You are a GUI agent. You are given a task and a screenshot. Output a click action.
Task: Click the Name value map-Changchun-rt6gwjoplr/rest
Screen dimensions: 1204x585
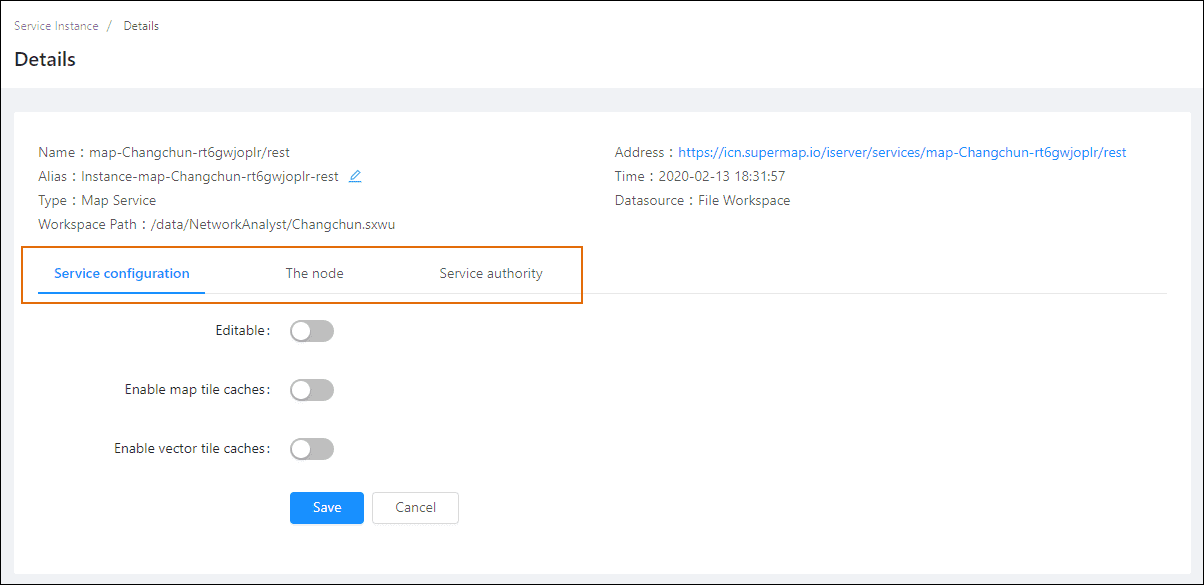[189, 153]
